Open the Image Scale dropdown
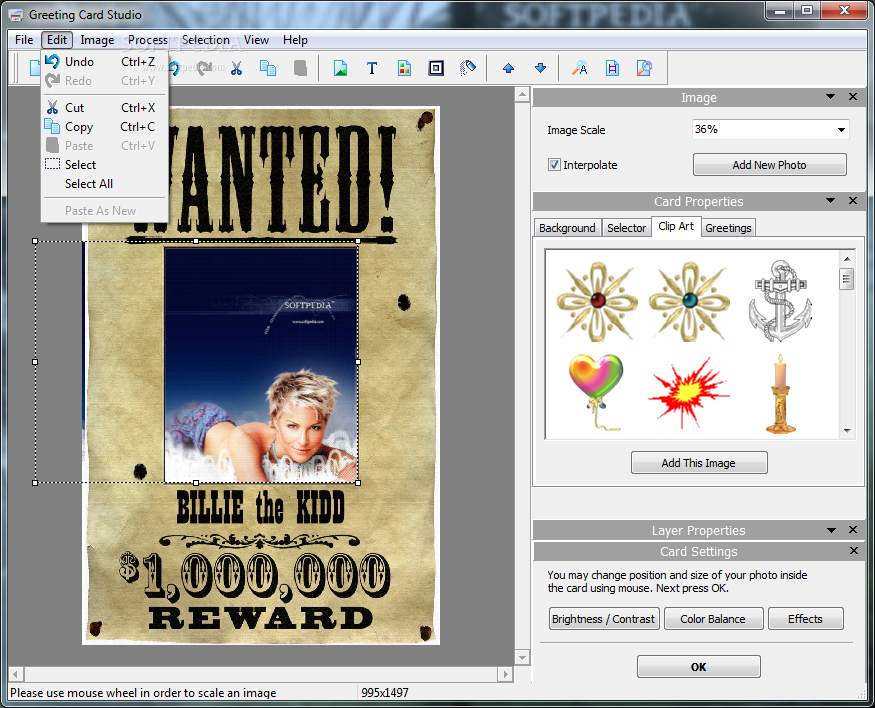Image resolution: width=875 pixels, height=708 pixels. (x=841, y=130)
